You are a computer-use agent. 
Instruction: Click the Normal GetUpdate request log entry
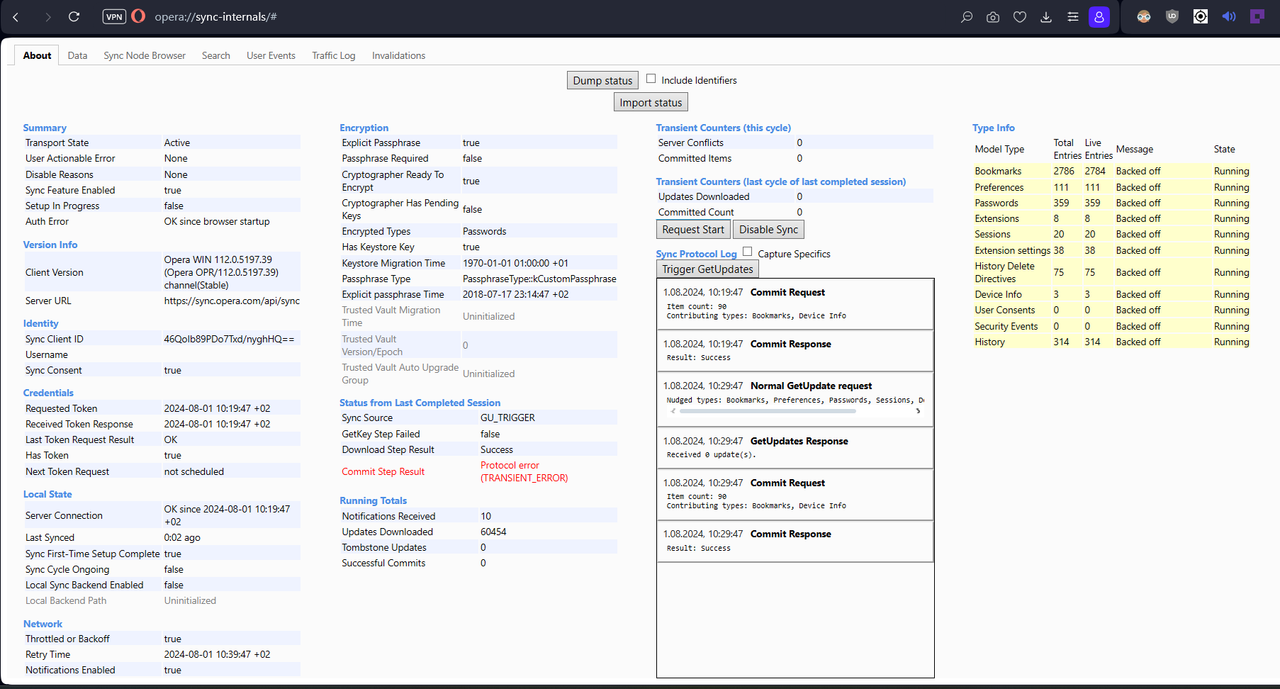(795, 398)
